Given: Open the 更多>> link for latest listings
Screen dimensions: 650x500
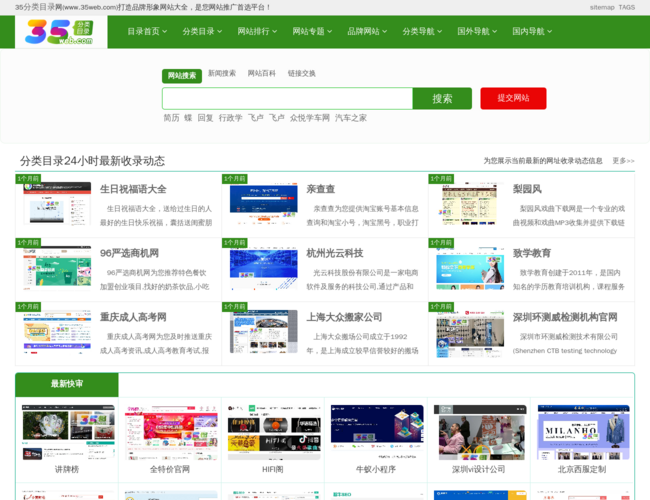Looking at the screenshot, I should click(x=623, y=161).
